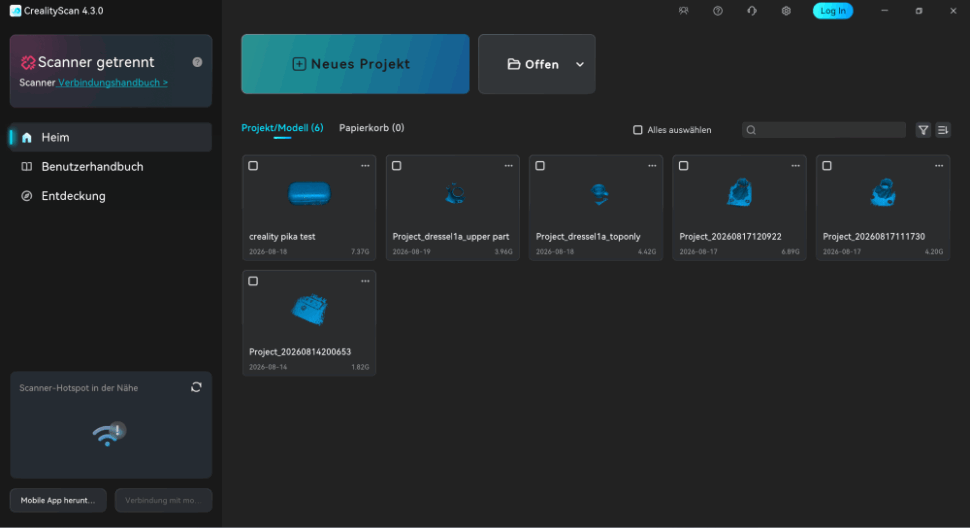970x528 pixels.
Task: Open more options for Project_20260817120922
Action: coord(796,166)
